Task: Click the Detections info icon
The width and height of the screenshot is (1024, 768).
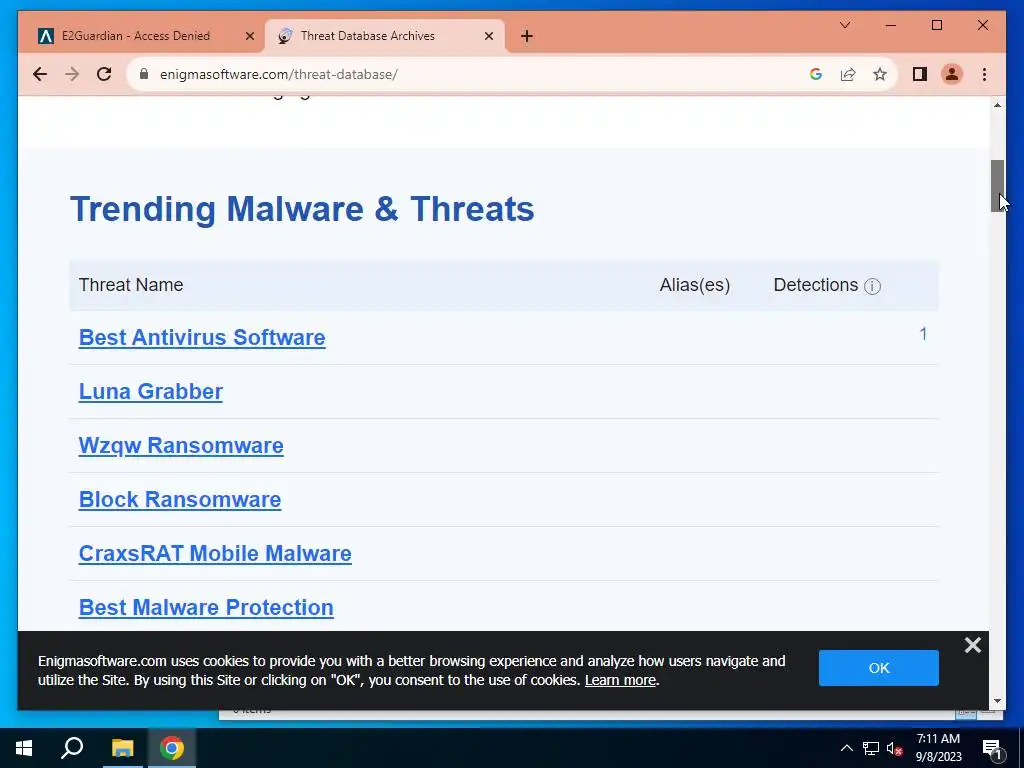Action: [x=872, y=286]
